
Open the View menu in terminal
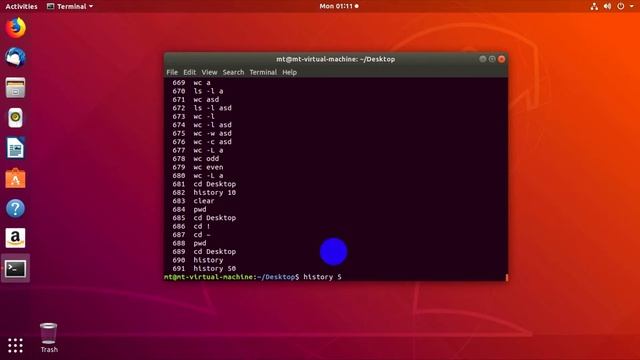pyautogui.click(x=209, y=72)
